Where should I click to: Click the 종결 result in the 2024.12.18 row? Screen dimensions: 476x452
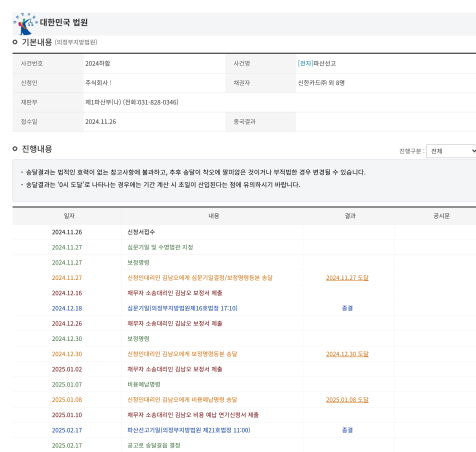[x=347, y=308]
